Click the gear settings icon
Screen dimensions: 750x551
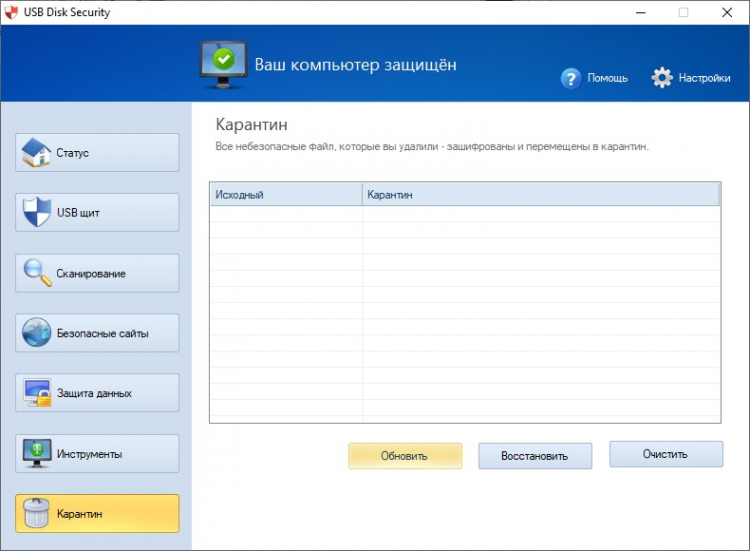(x=662, y=77)
